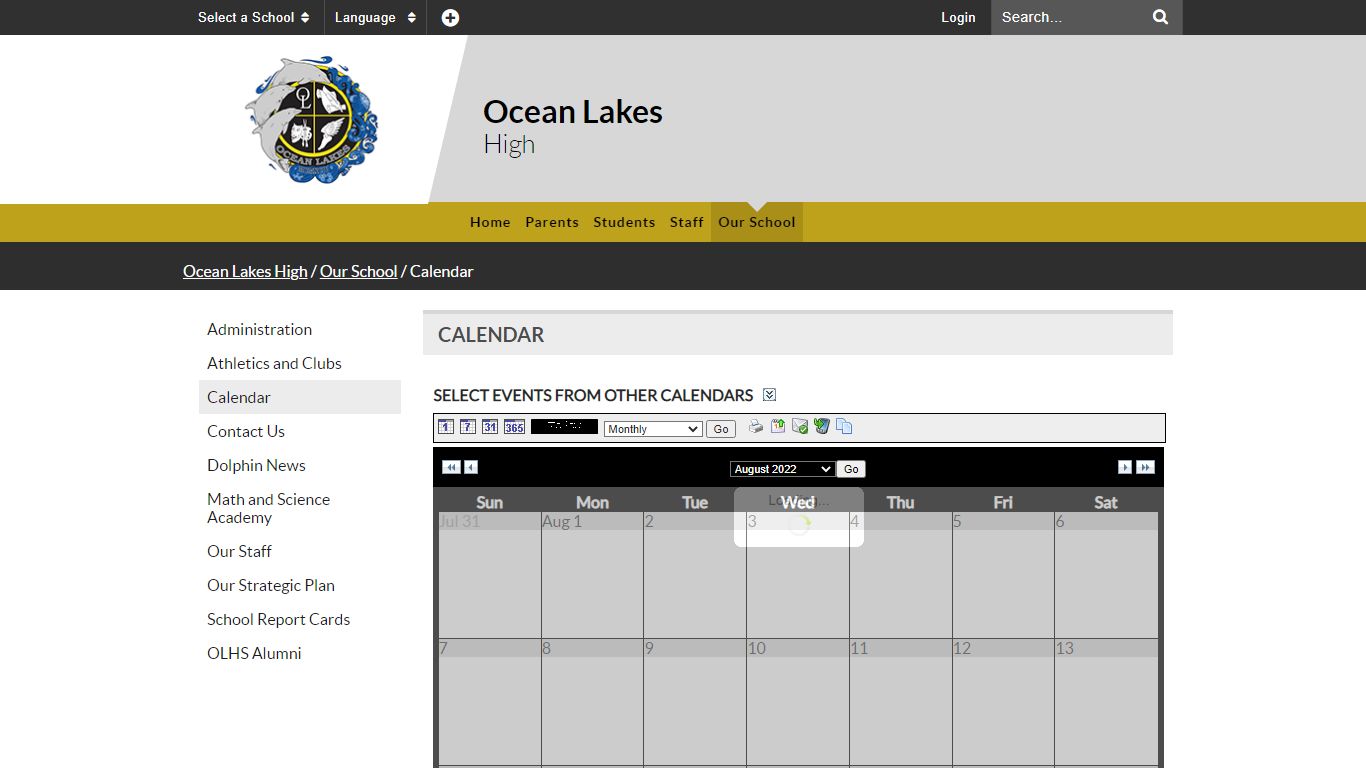Open Our Staff in sidebar
Viewport: 1366px width, 768px height.
[x=300, y=551]
